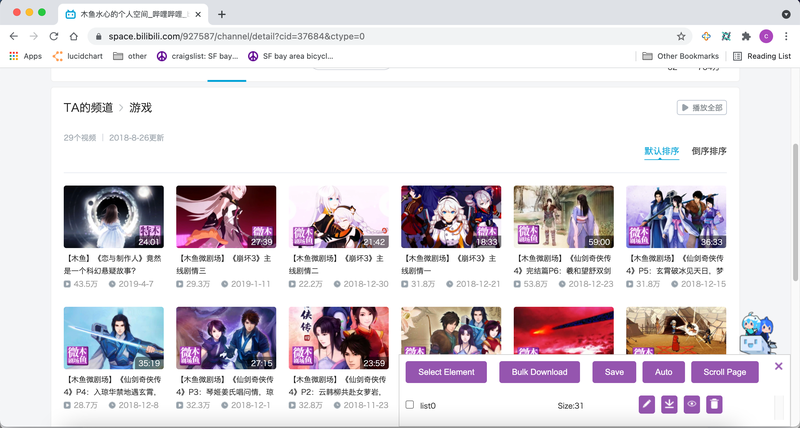Select 默认排序 sort tab
The image size is (800, 428).
[661, 151]
